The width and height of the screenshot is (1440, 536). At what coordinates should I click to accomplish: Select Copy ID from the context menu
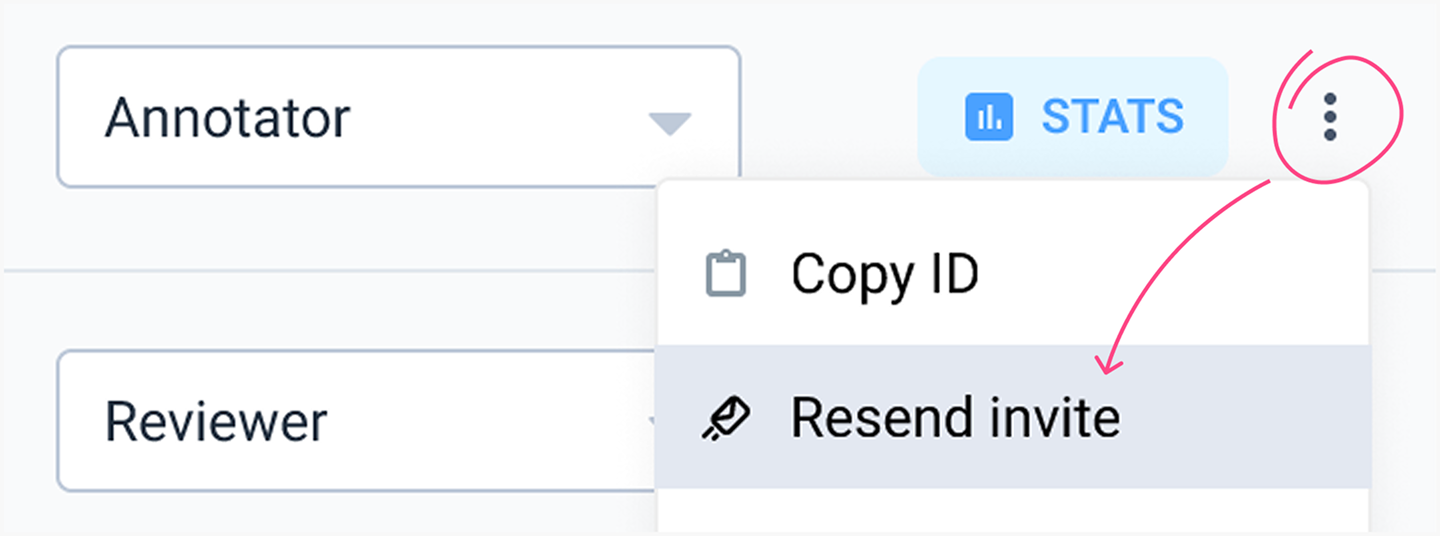[884, 274]
